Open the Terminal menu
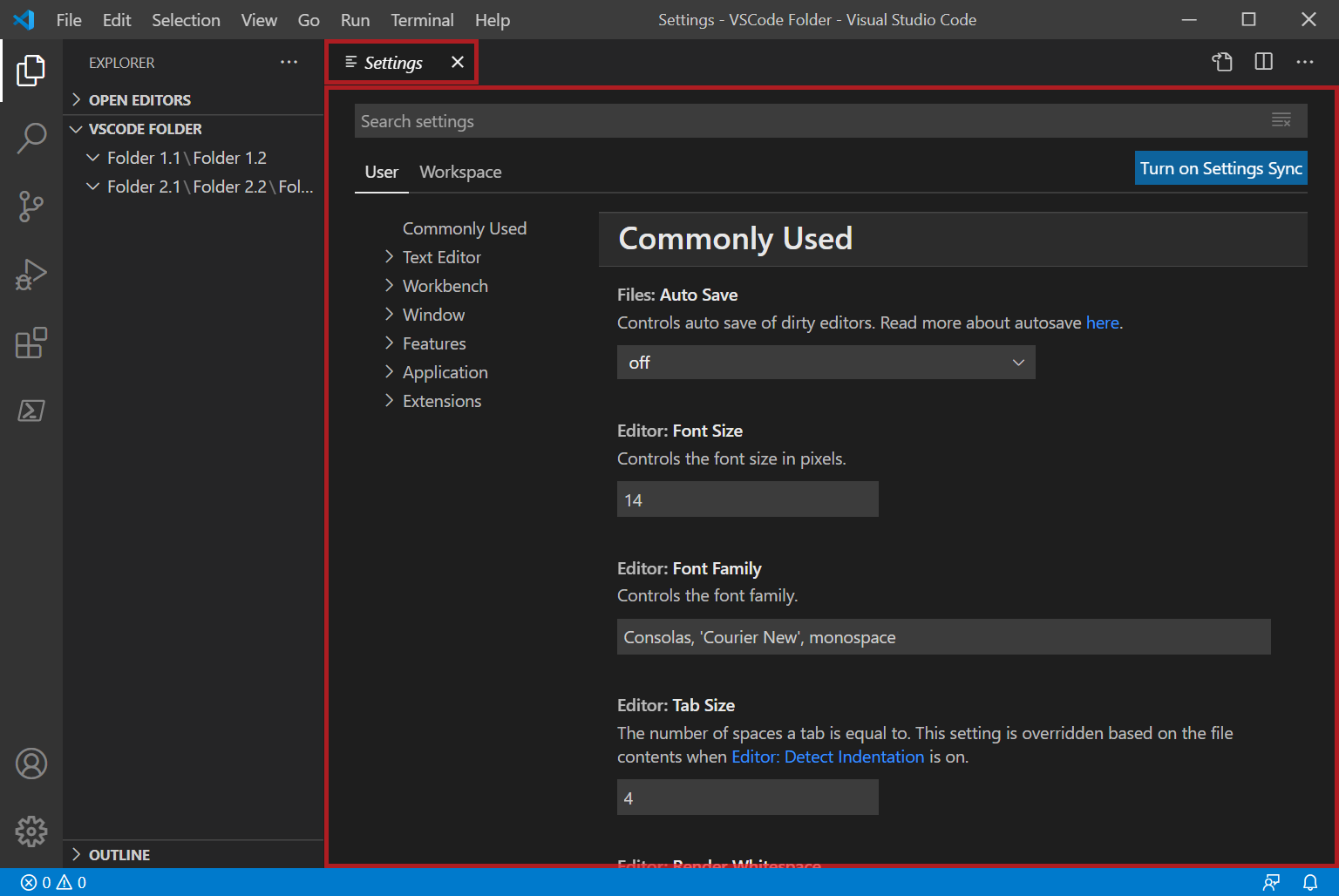Image resolution: width=1339 pixels, height=896 pixels. [x=422, y=19]
